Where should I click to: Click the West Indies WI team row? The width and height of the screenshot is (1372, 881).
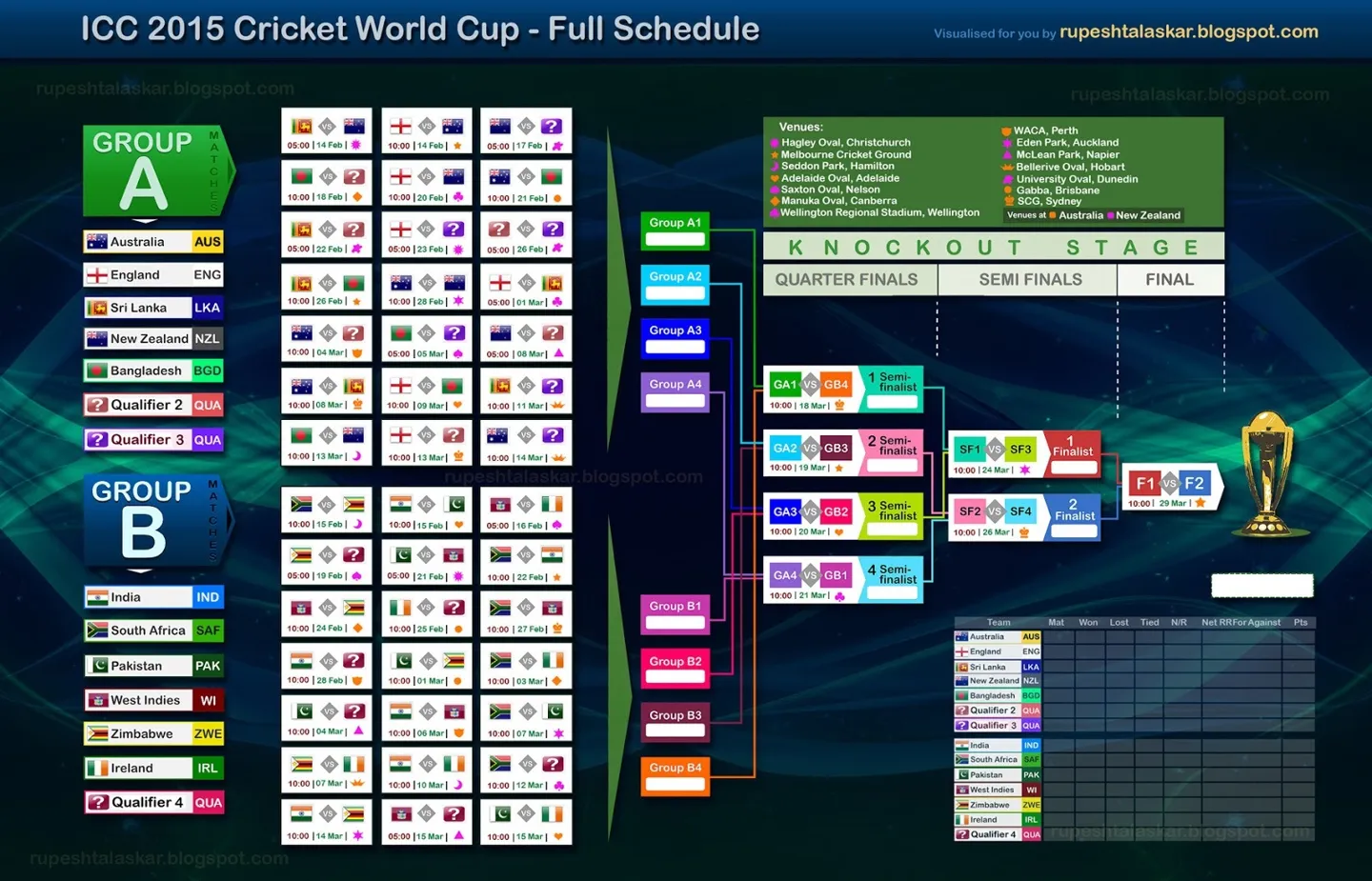click(x=153, y=700)
